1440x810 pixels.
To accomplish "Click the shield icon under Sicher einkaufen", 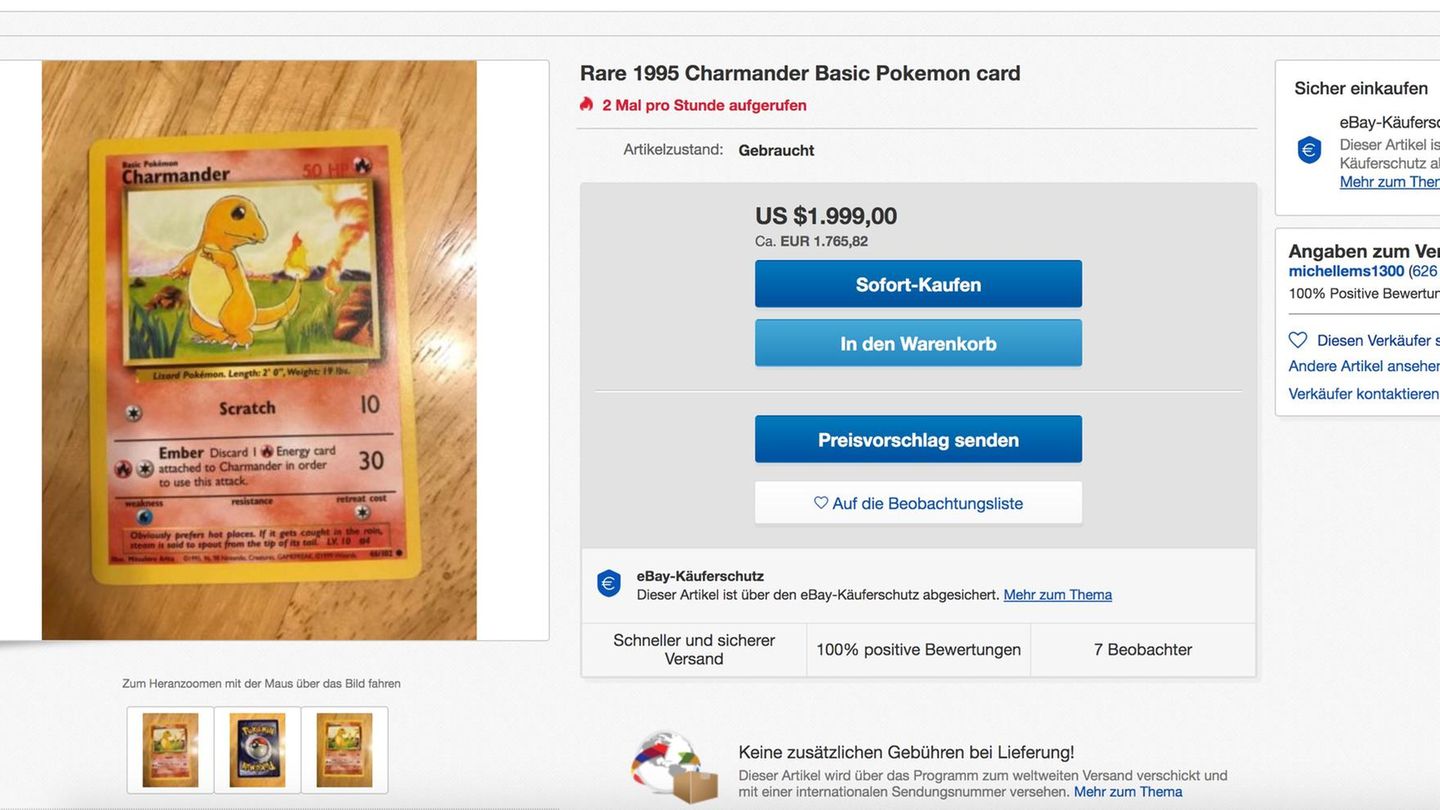I will pyautogui.click(x=1309, y=150).
